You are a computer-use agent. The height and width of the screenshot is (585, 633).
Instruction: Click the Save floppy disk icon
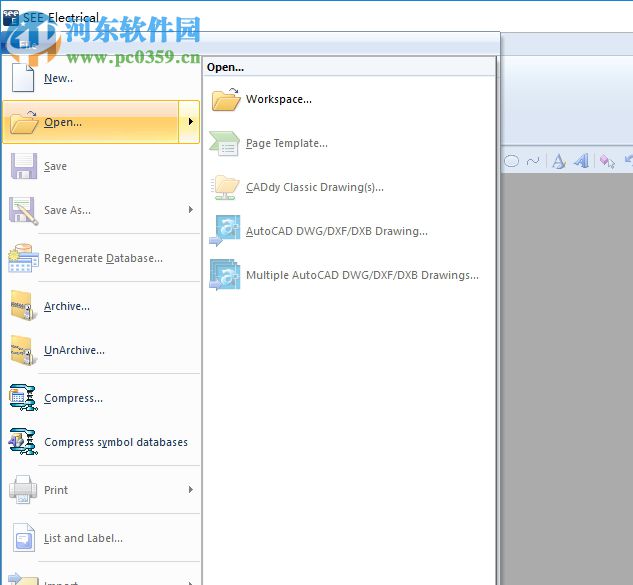pos(23,166)
